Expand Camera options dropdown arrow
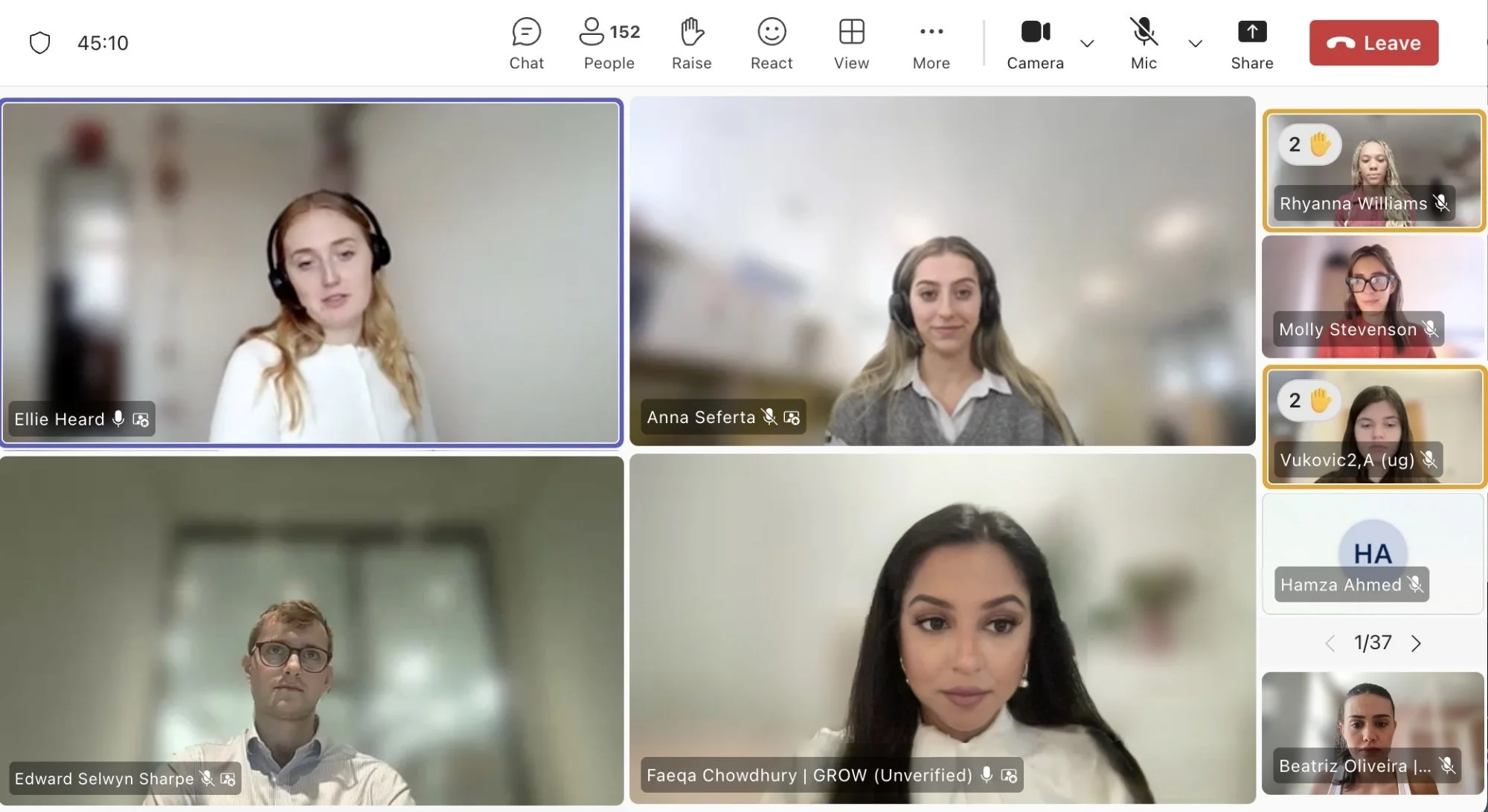Screen dimensions: 1488x812 1087,44
